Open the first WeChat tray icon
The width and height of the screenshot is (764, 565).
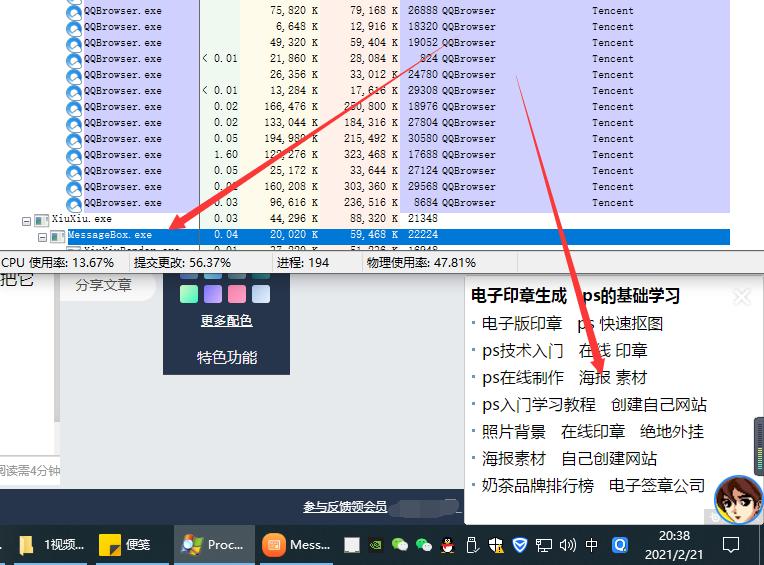[x=400, y=545]
